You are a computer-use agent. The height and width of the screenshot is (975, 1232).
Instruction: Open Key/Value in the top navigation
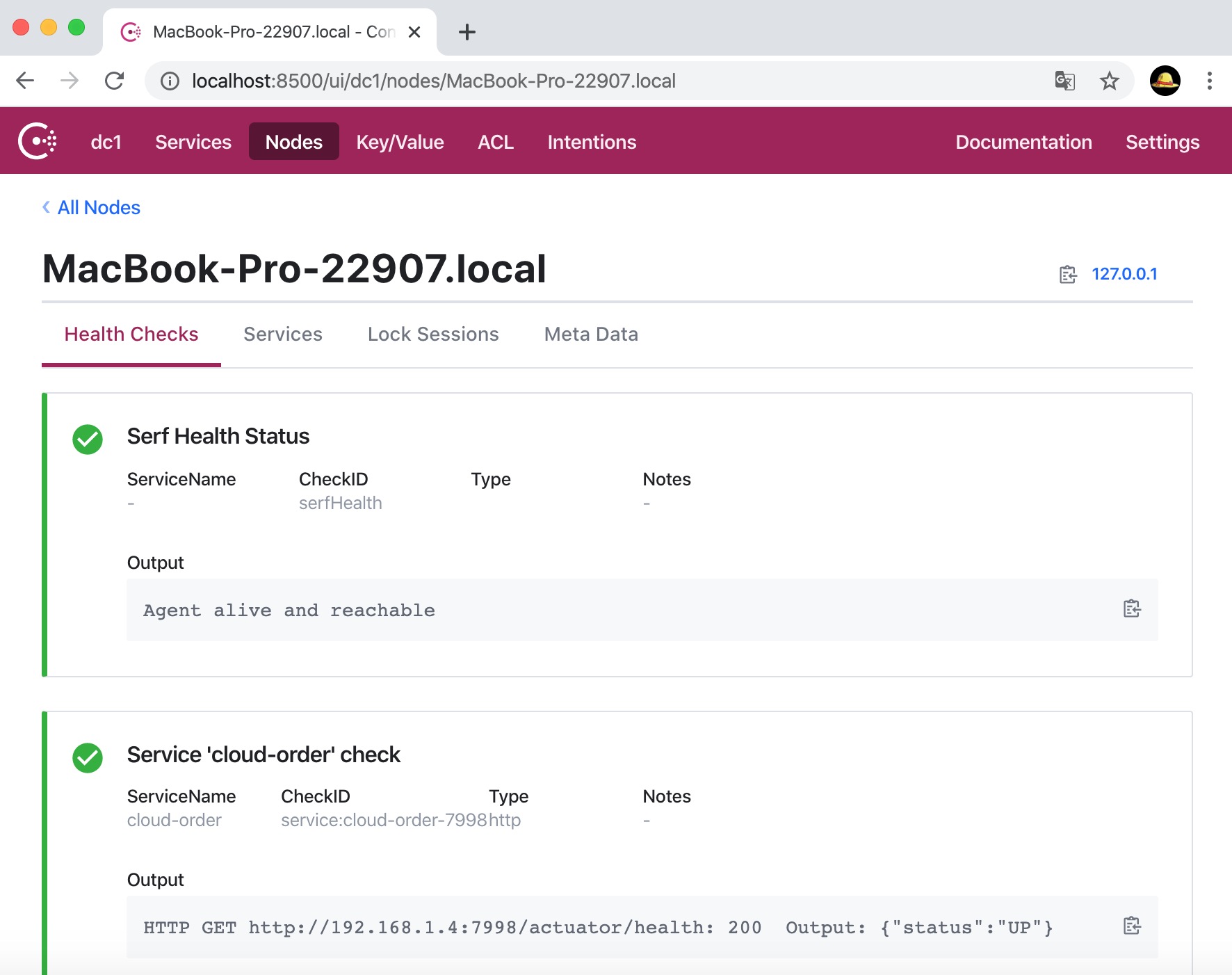[x=400, y=142]
